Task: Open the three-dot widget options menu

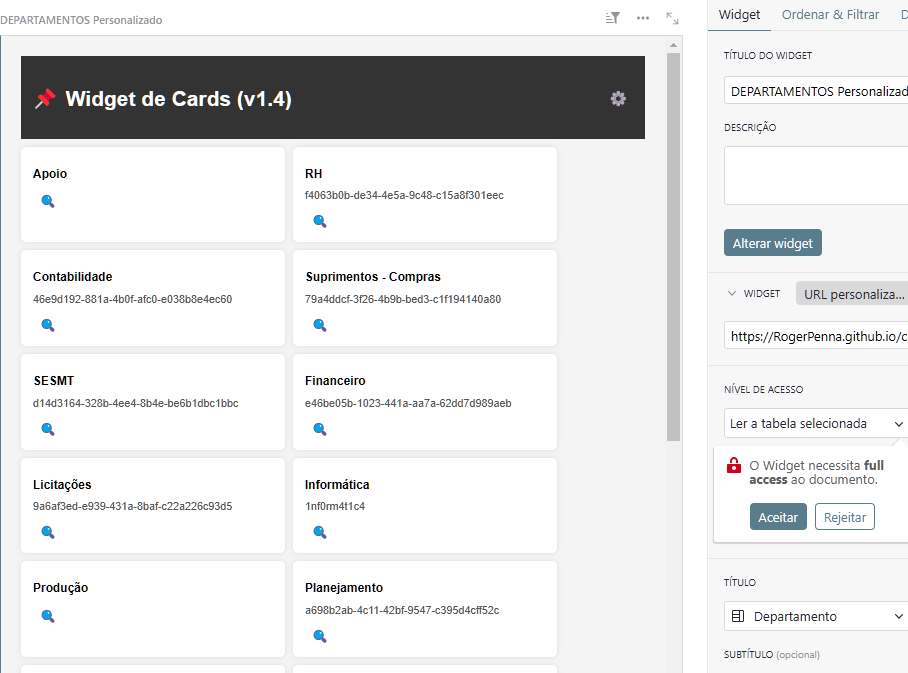Action: [x=643, y=18]
